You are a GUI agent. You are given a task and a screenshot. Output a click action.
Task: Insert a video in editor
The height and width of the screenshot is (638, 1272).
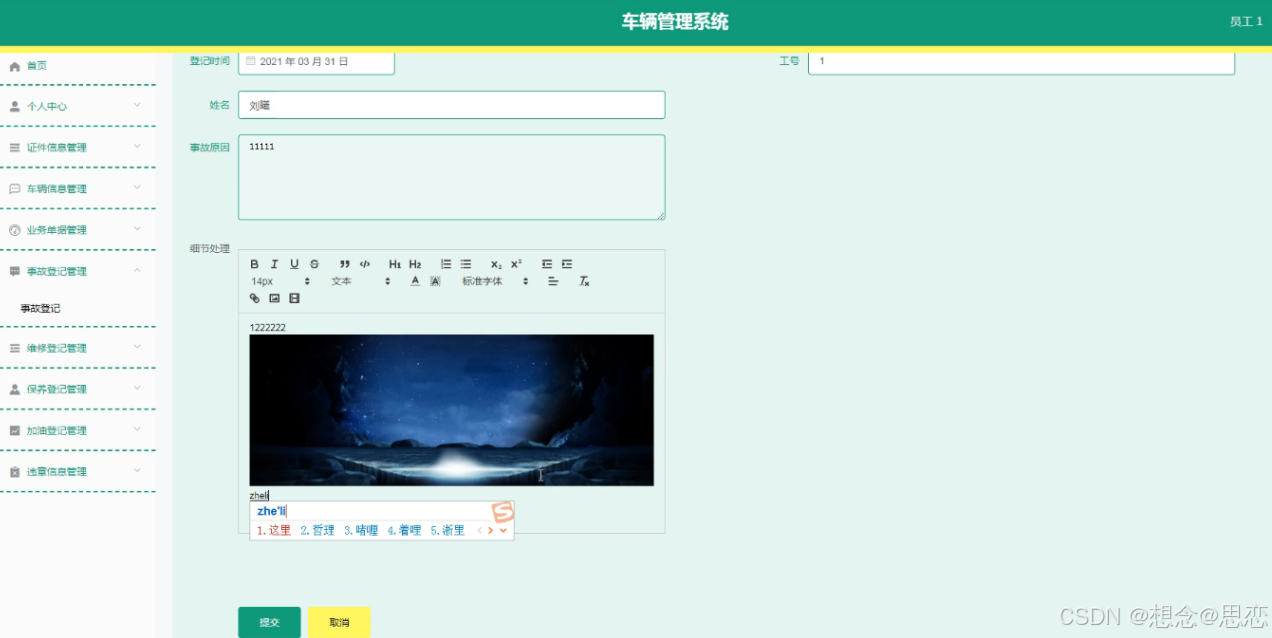(294, 298)
